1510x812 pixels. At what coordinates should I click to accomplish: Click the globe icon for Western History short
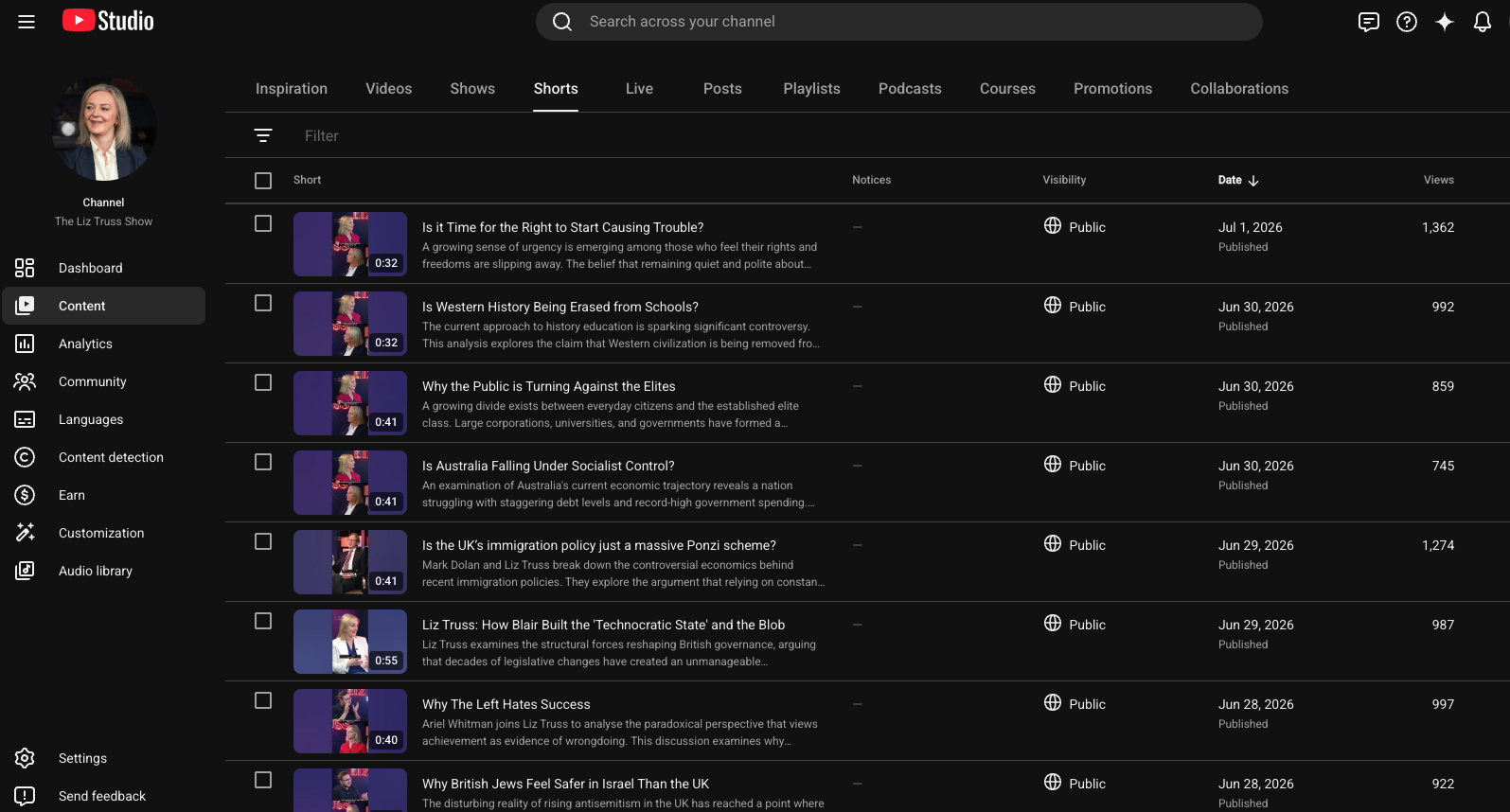[x=1053, y=305]
